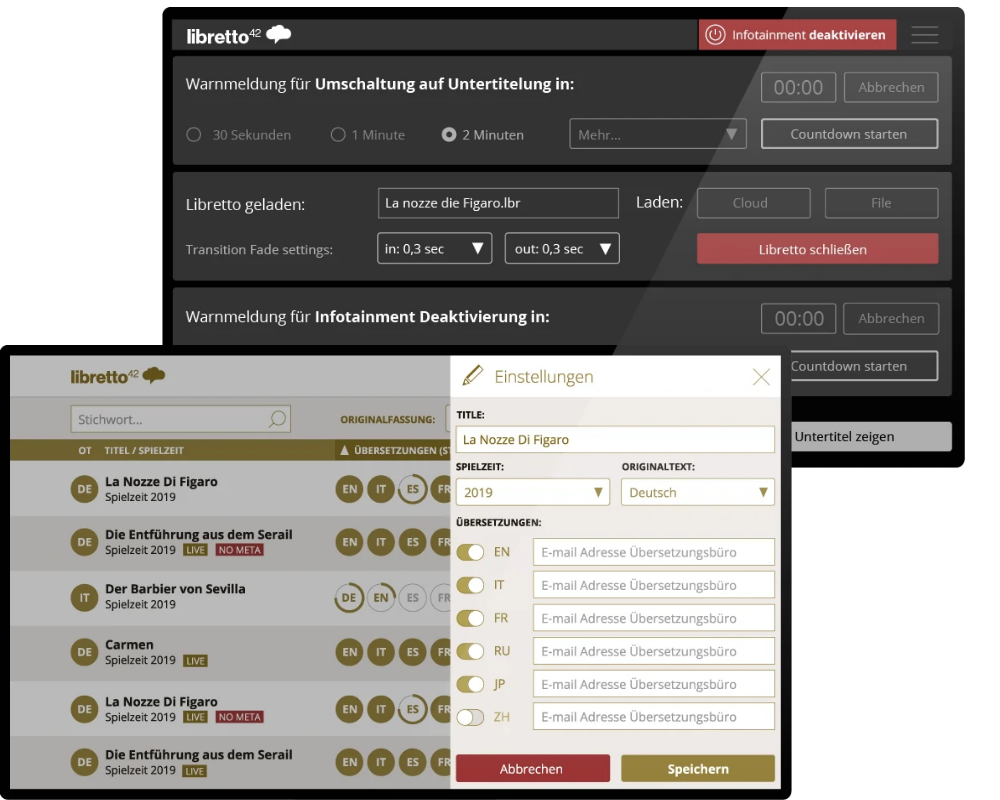Select the 1 Minute radio option
Viewport: 1000px width, 800px height.
coord(338,135)
